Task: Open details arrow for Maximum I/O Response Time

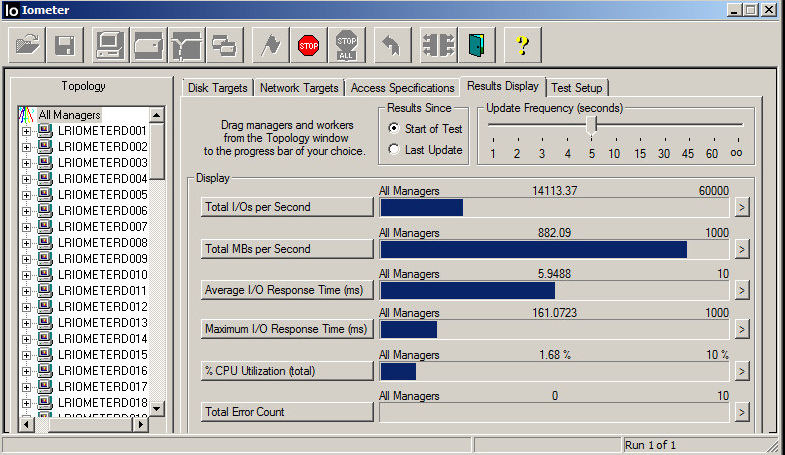Action: tap(742, 329)
